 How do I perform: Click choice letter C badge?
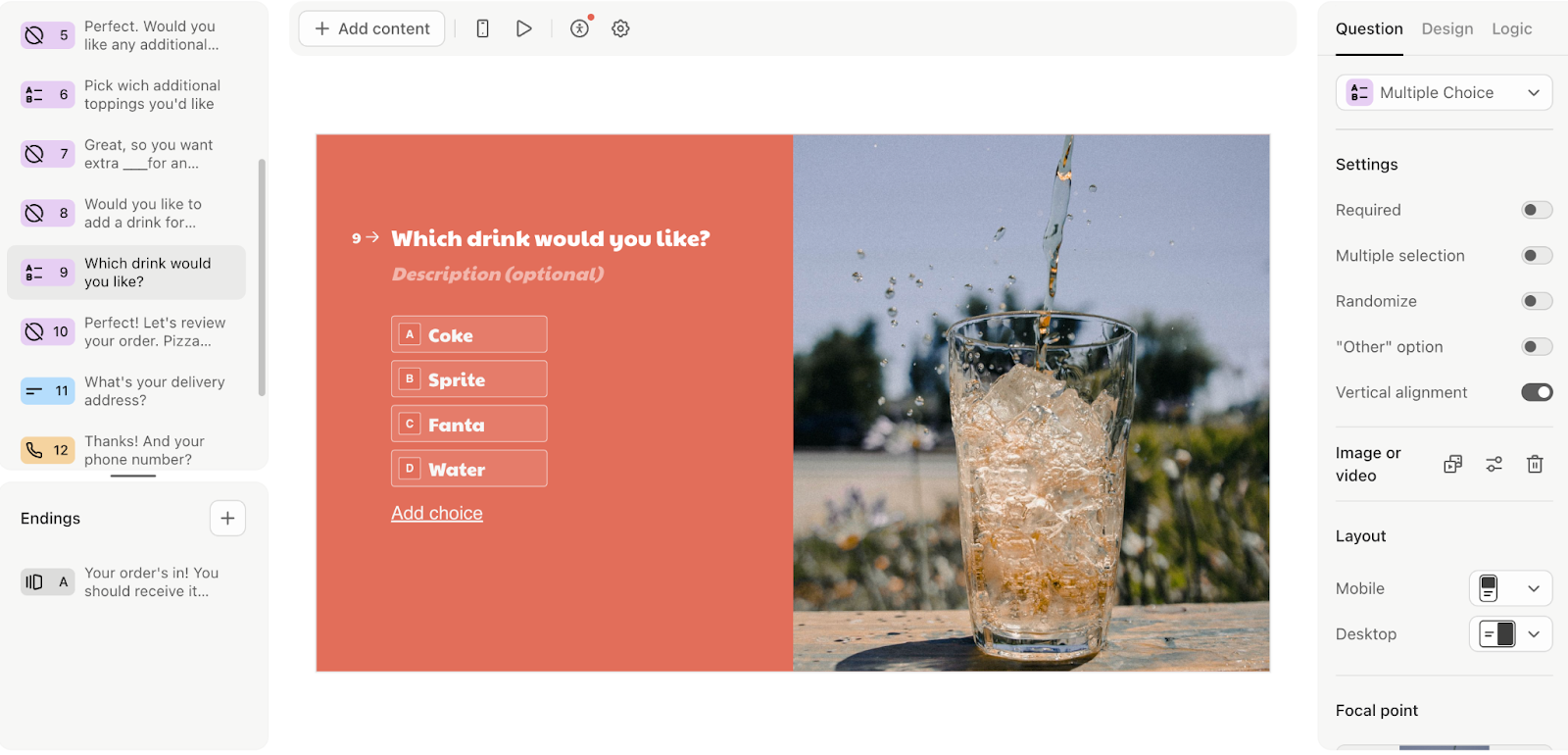410,424
